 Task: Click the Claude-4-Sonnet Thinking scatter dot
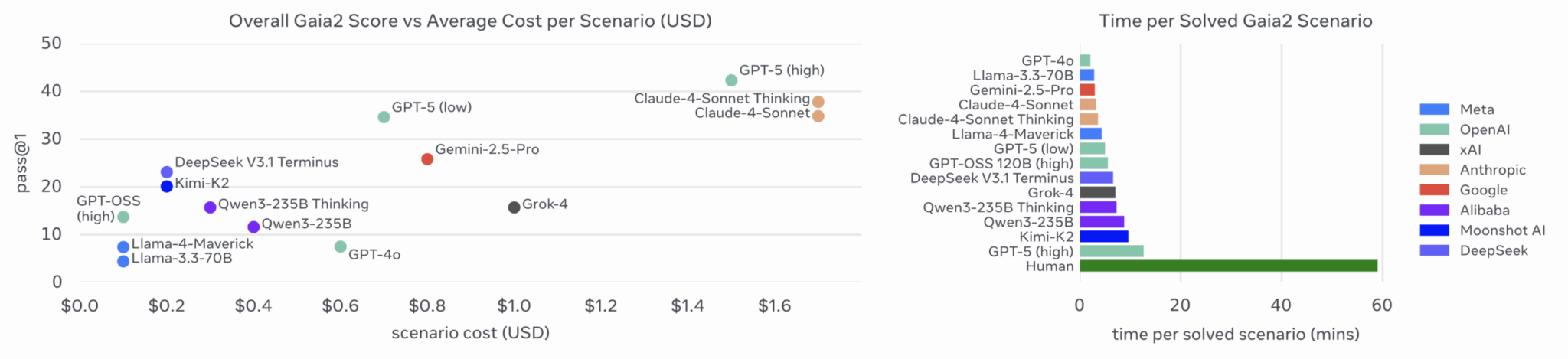(x=818, y=102)
